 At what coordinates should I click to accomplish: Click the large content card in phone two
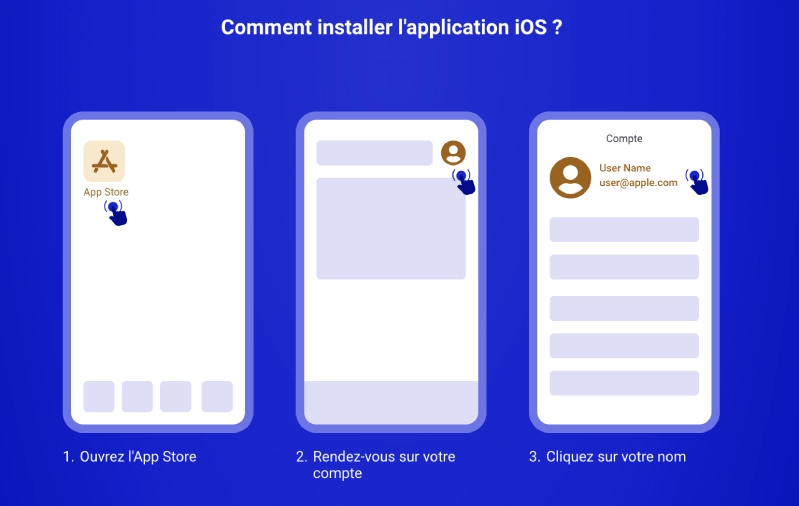391,228
